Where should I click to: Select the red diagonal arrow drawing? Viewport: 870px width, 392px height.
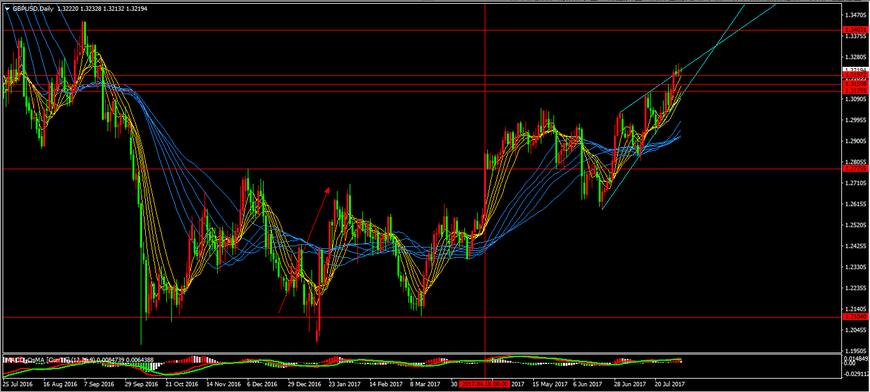point(304,250)
